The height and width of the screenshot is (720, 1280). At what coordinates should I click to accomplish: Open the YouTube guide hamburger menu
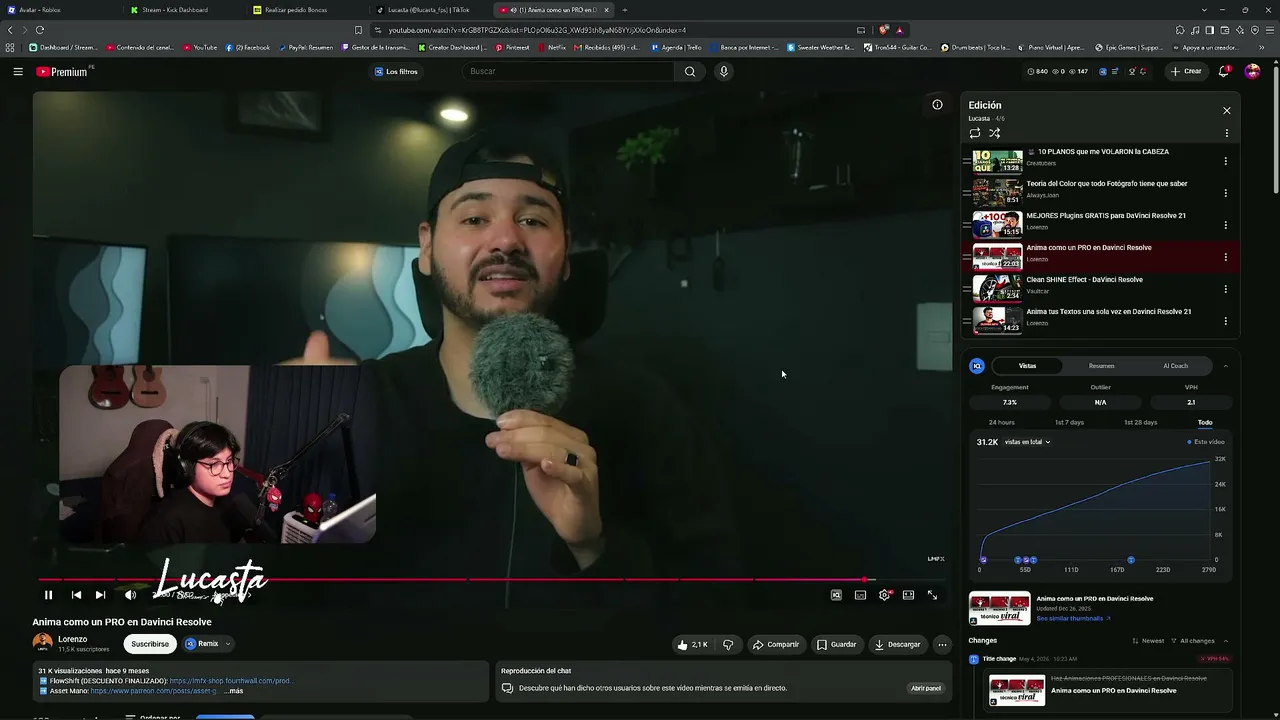tap(18, 72)
